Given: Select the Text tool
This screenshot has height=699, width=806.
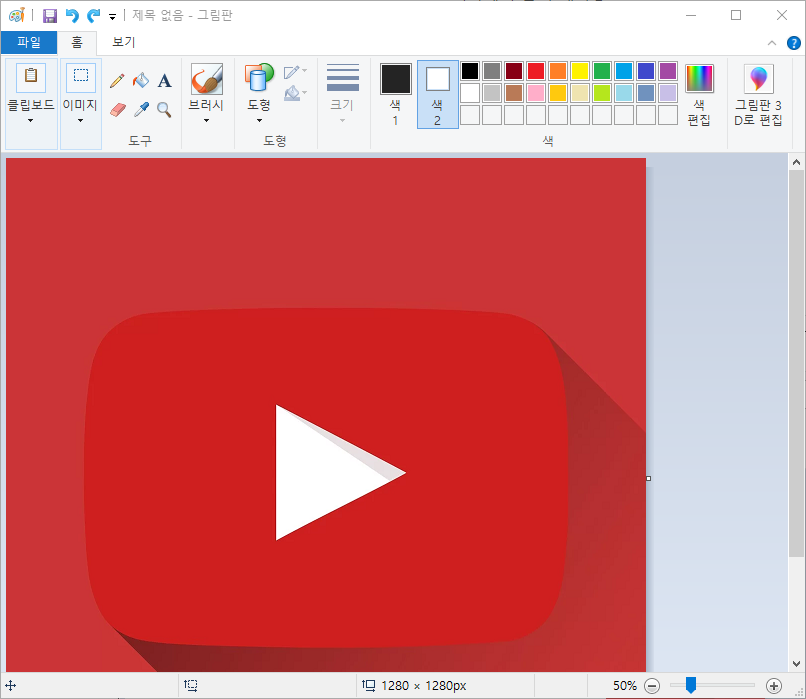Looking at the screenshot, I should [x=164, y=81].
